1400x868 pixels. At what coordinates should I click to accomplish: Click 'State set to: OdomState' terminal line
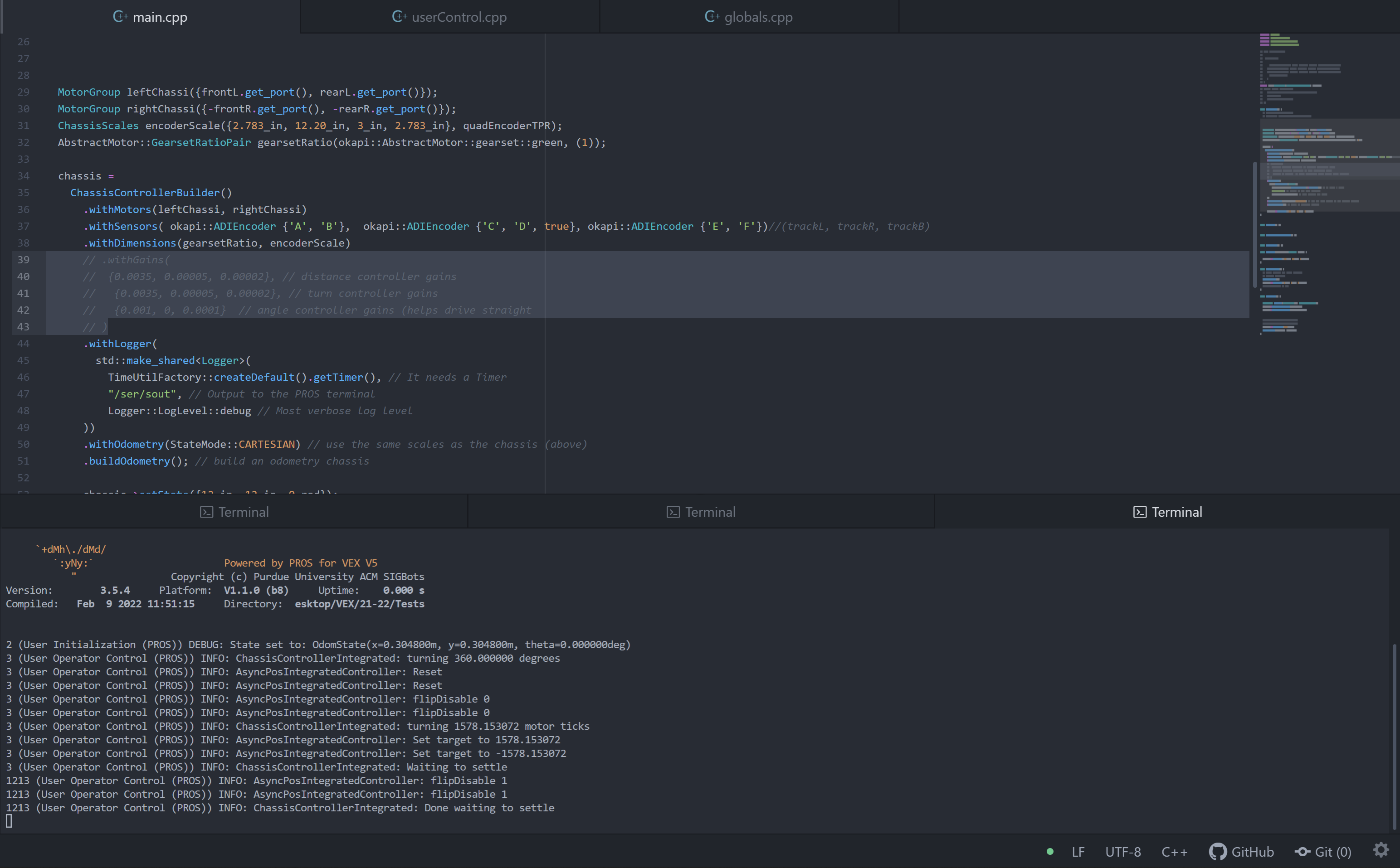[318, 644]
